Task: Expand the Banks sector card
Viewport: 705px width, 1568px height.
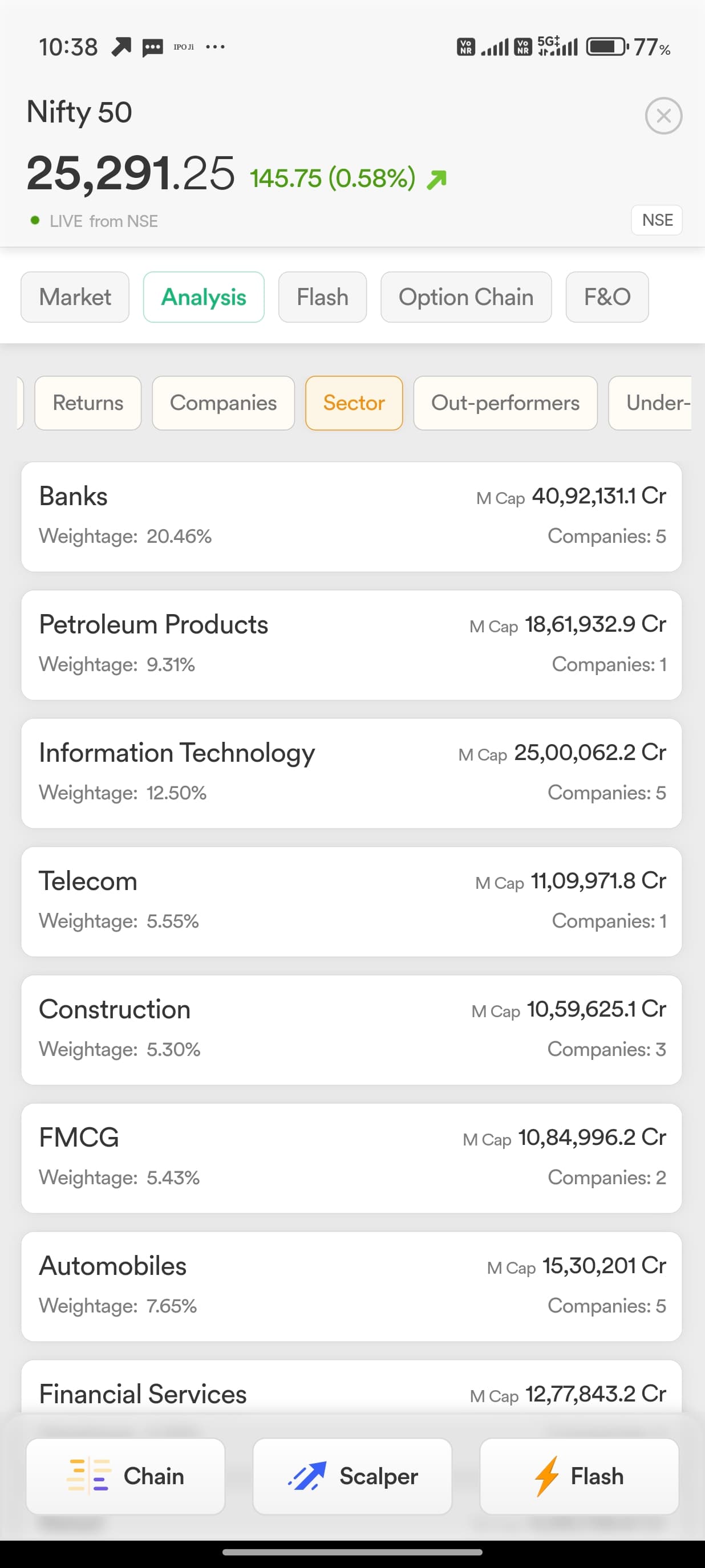Action: (x=352, y=516)
